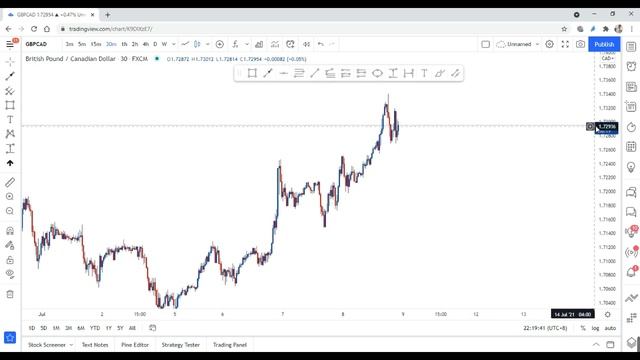Open the Strategy Tester tab

click(x=180, y=345)
